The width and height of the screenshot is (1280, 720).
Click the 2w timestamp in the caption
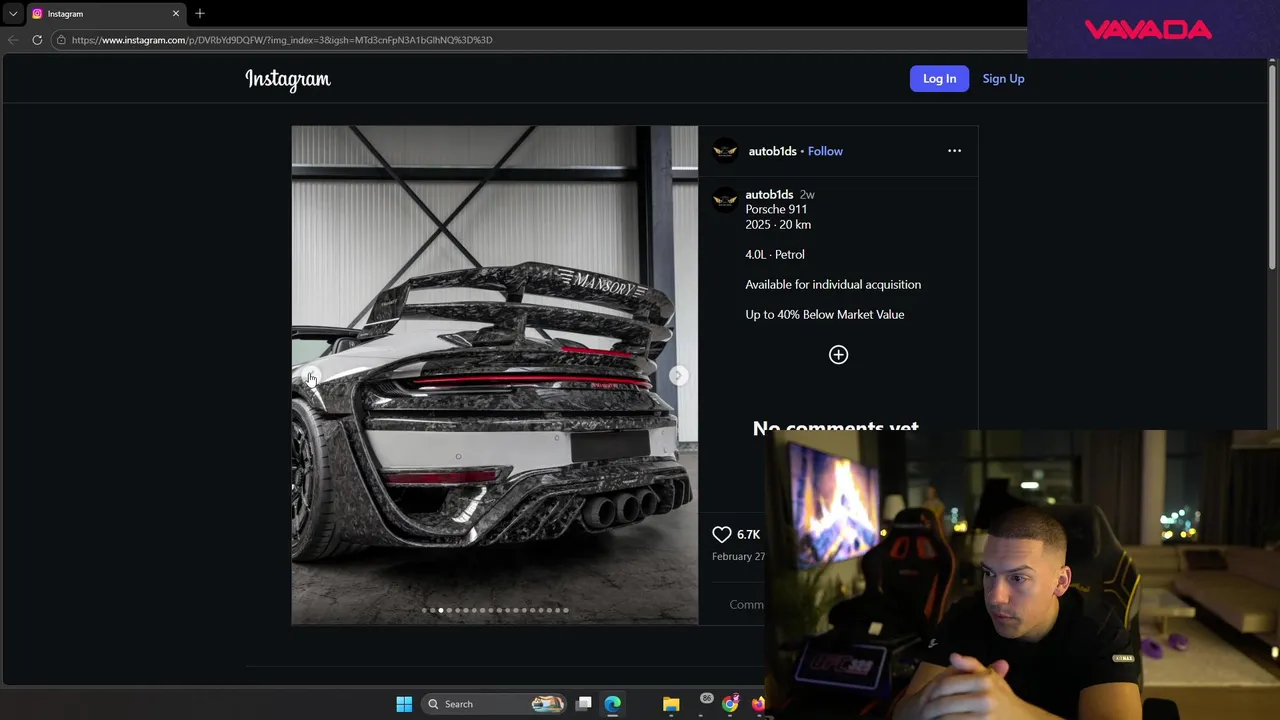click(x=807, y=194)
